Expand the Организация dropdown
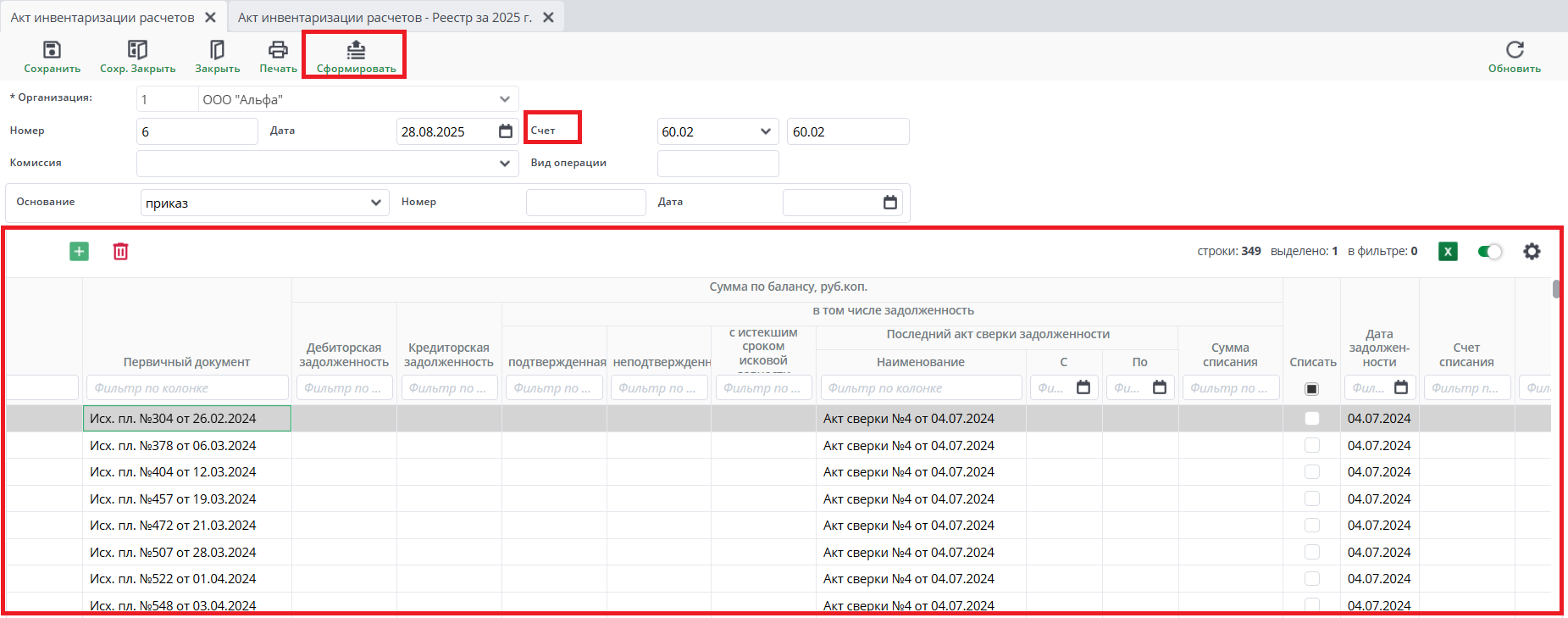 pyautogui.click(x=505, y=99)
